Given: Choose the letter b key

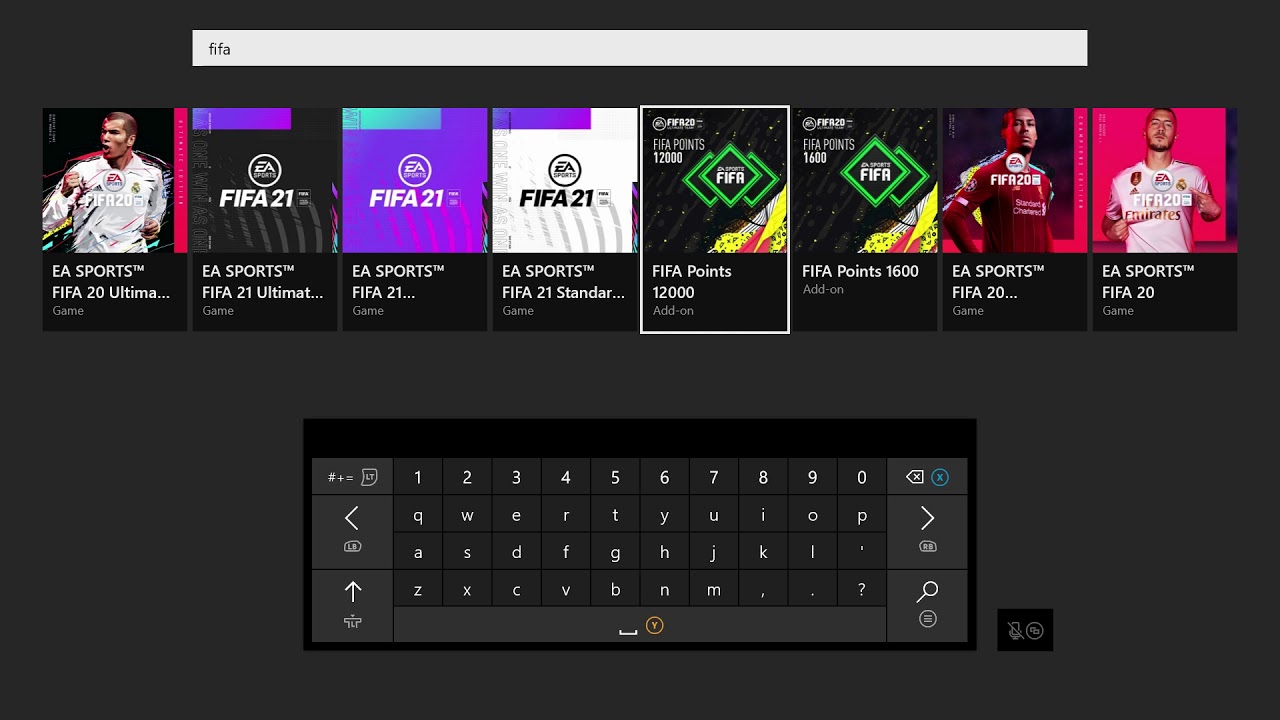Looking at the screenshot, I should point(615,590).
